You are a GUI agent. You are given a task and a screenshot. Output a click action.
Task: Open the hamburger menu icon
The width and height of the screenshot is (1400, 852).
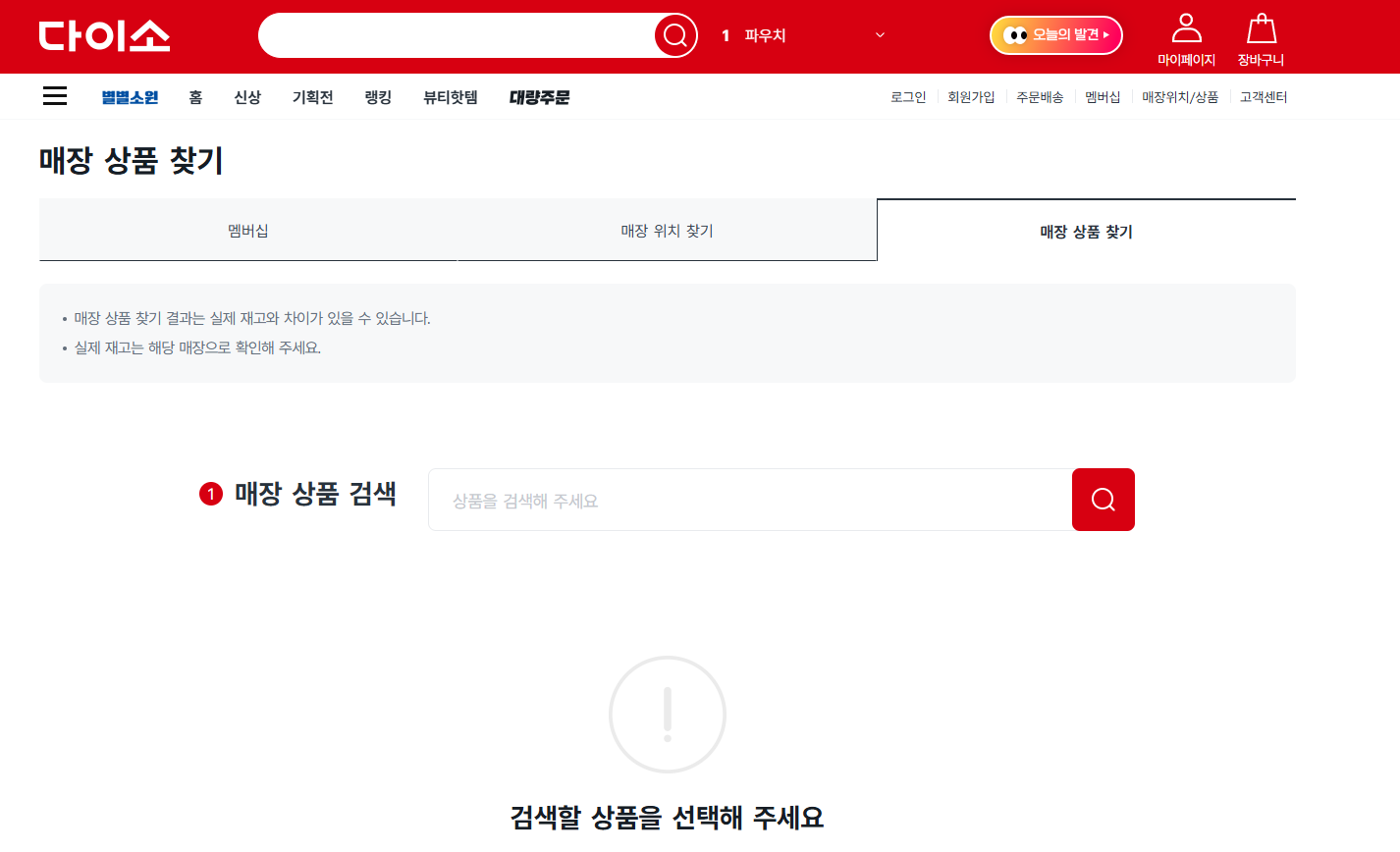click(x=54, y=95)
